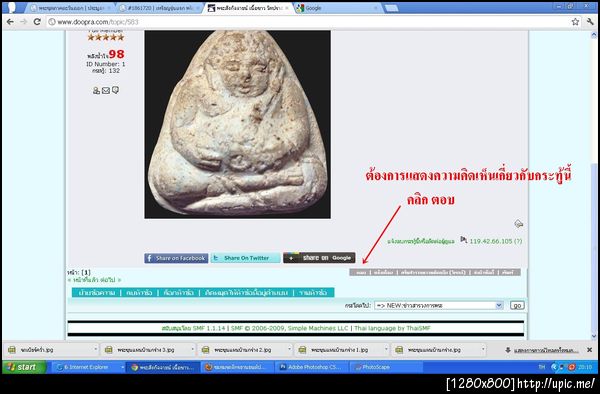Click the Share on Facebook button
The height and width of the screenshot is (394, 600).
point(176,258)
